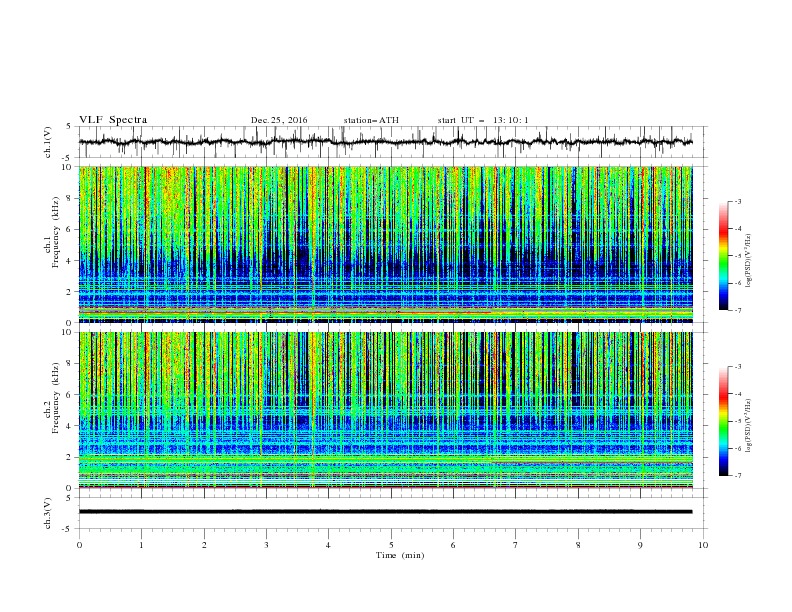Click the 'ch.1(V)' waveform axis label
The image size is (792, 612).
(48, 142)
